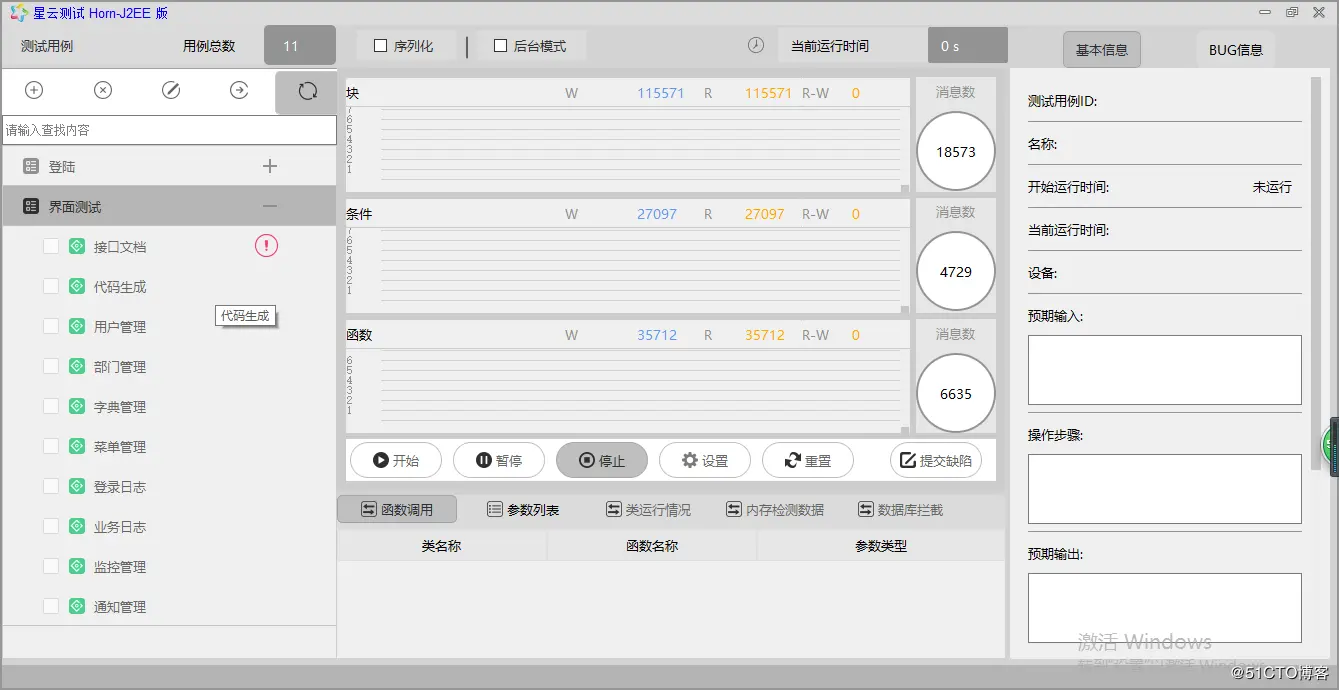Click the 预期输出 text box
Image resolution: width=1339 pixels, height=690 pixels.
pyautogui.click(x=1165, y=607)
